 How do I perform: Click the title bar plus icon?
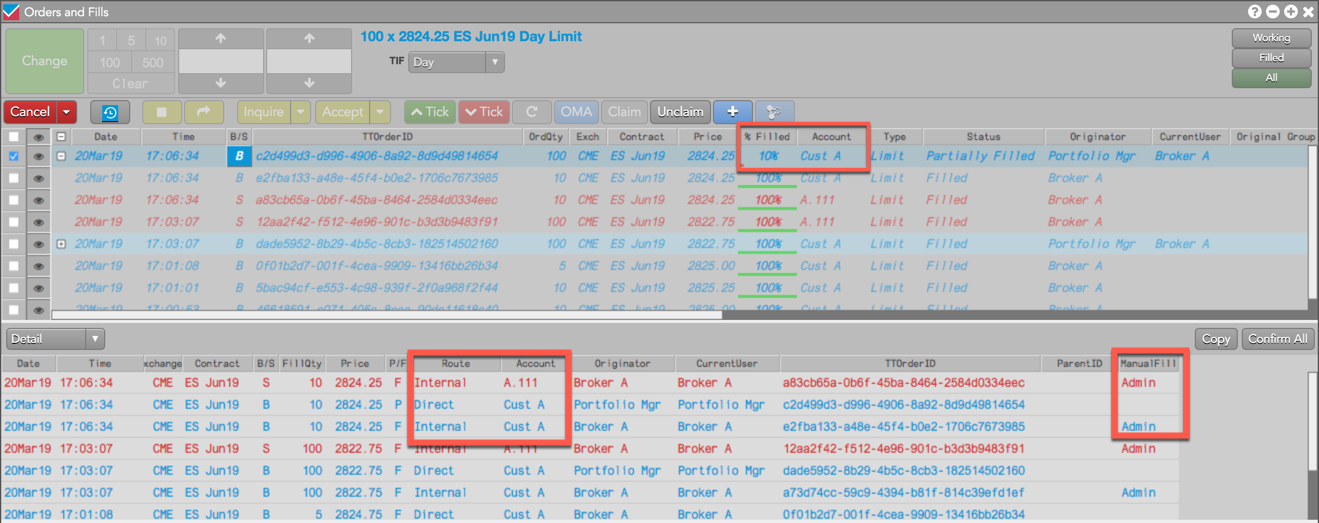(x=1290, y=12)
